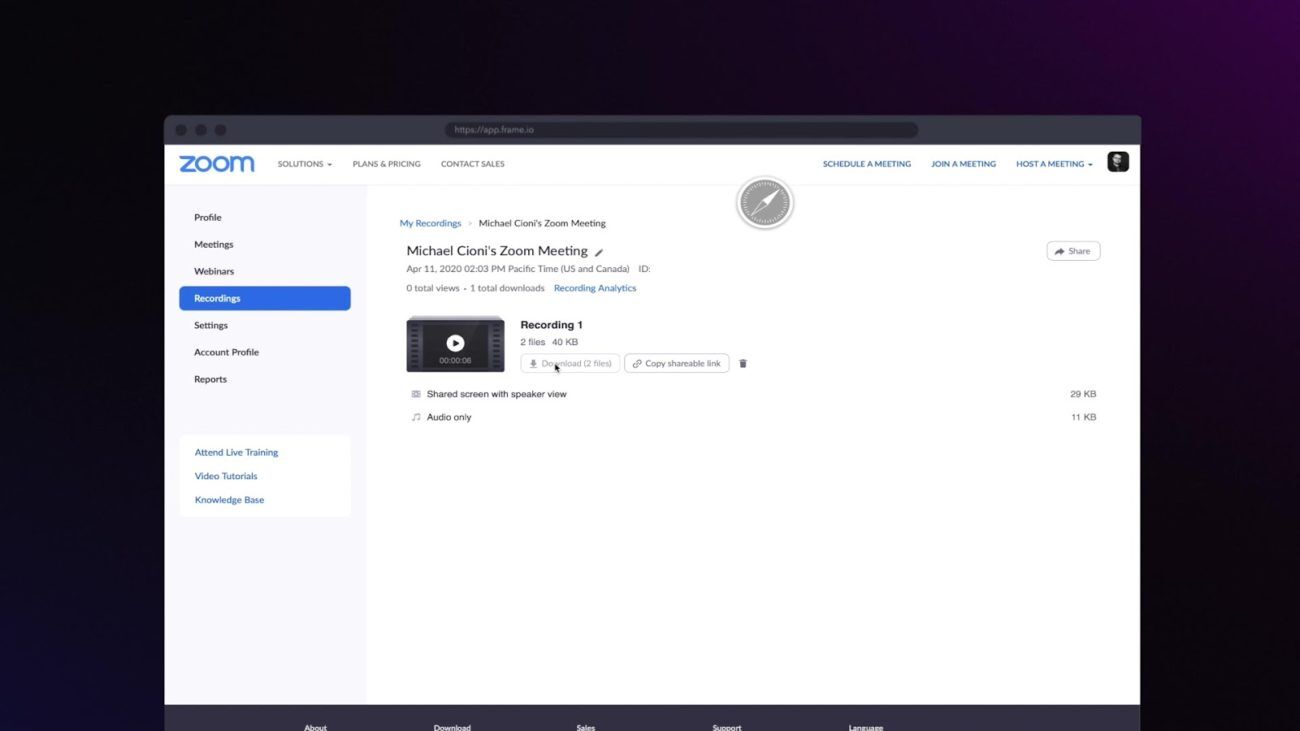Open Recording Analytics link
Viewport: 1300px width, 731px height.
coord(595,287)
